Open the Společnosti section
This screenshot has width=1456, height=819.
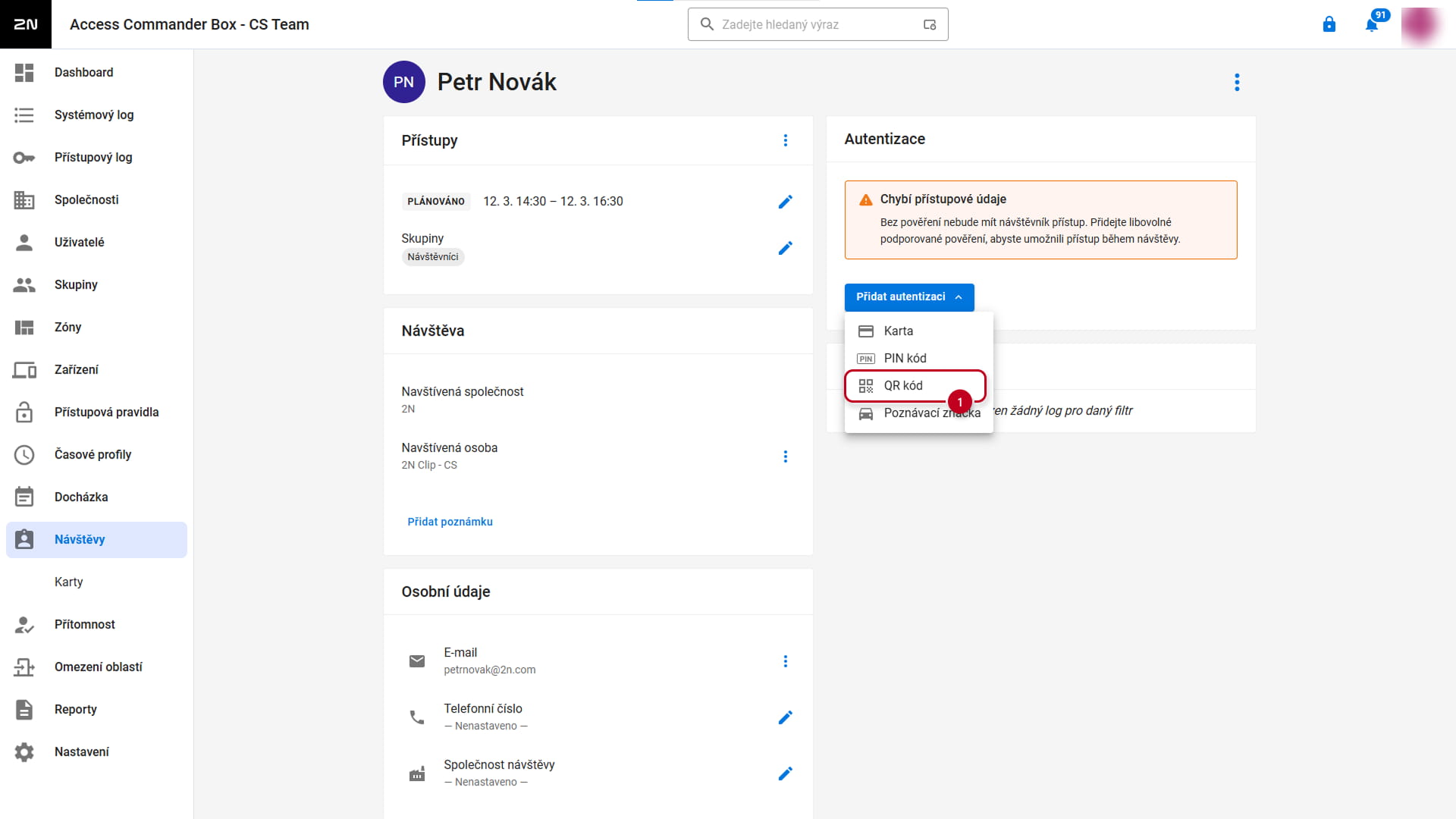point(96,200)
